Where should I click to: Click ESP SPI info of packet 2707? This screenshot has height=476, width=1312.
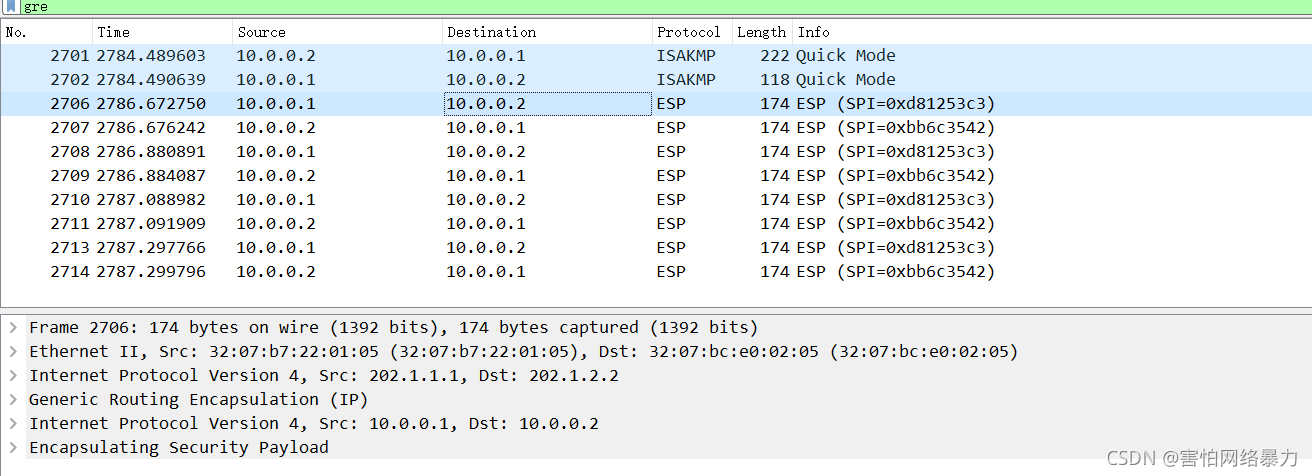coord(895,128)
